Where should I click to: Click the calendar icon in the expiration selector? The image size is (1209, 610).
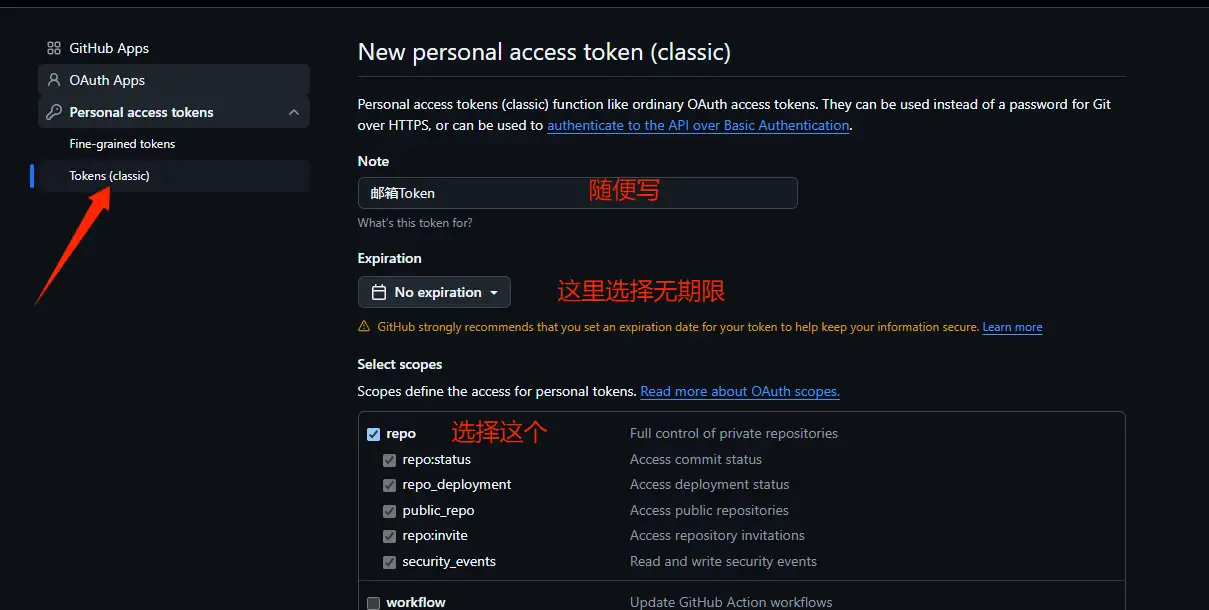377,291
